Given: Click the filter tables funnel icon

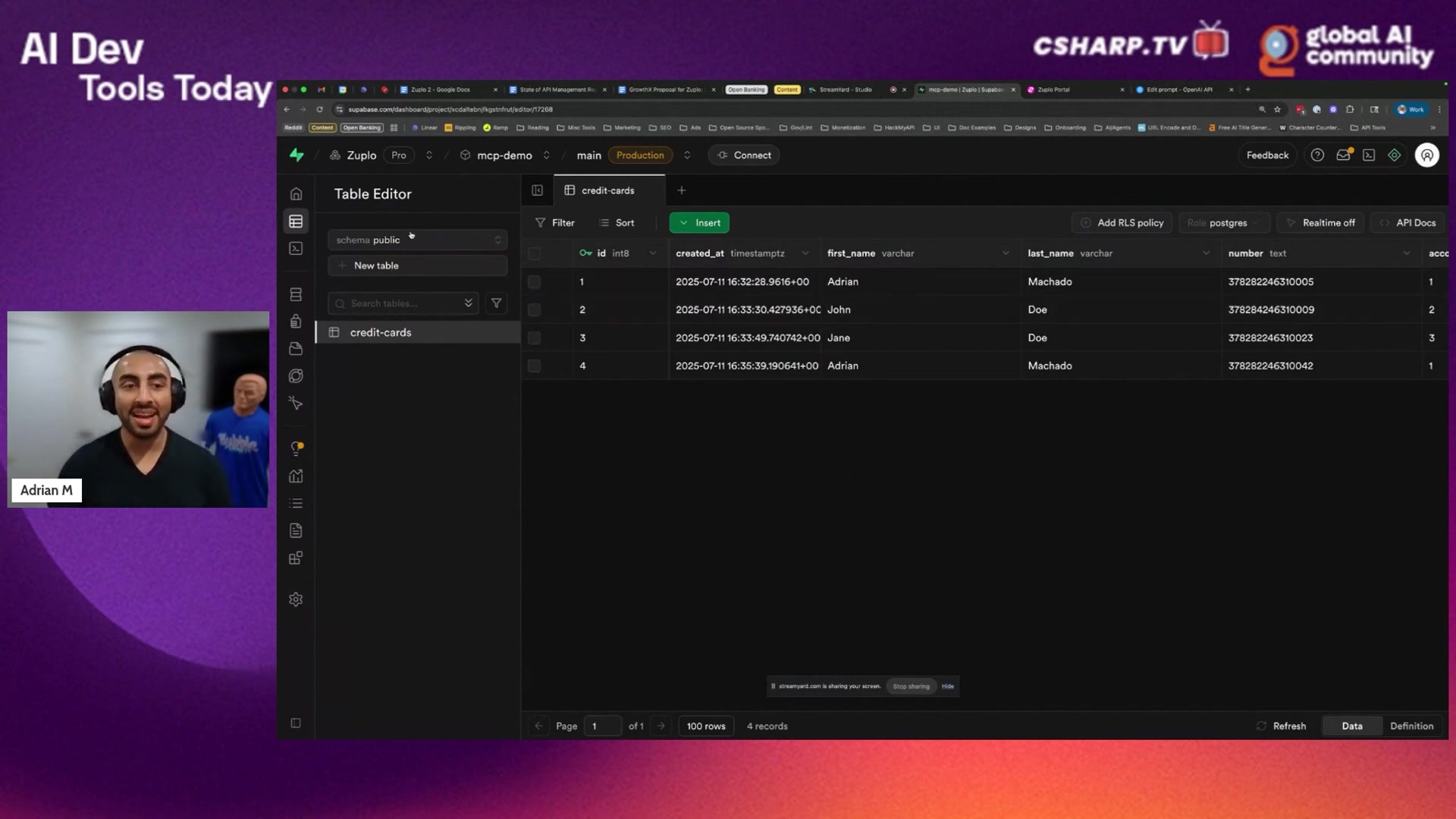Looking at the screenshot, I should 496,303.
